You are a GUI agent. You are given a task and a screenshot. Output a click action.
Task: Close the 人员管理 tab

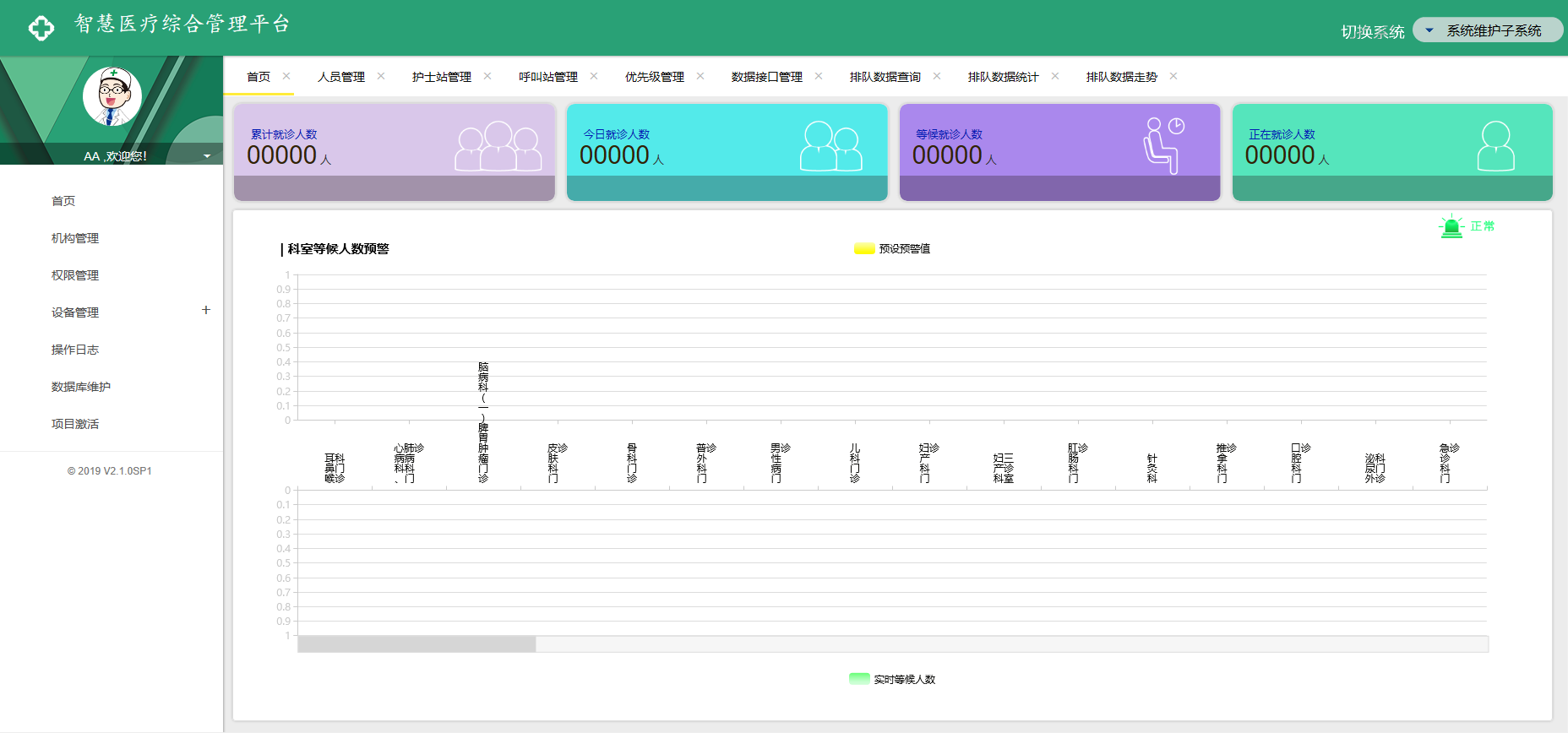(x=381, y=76)
